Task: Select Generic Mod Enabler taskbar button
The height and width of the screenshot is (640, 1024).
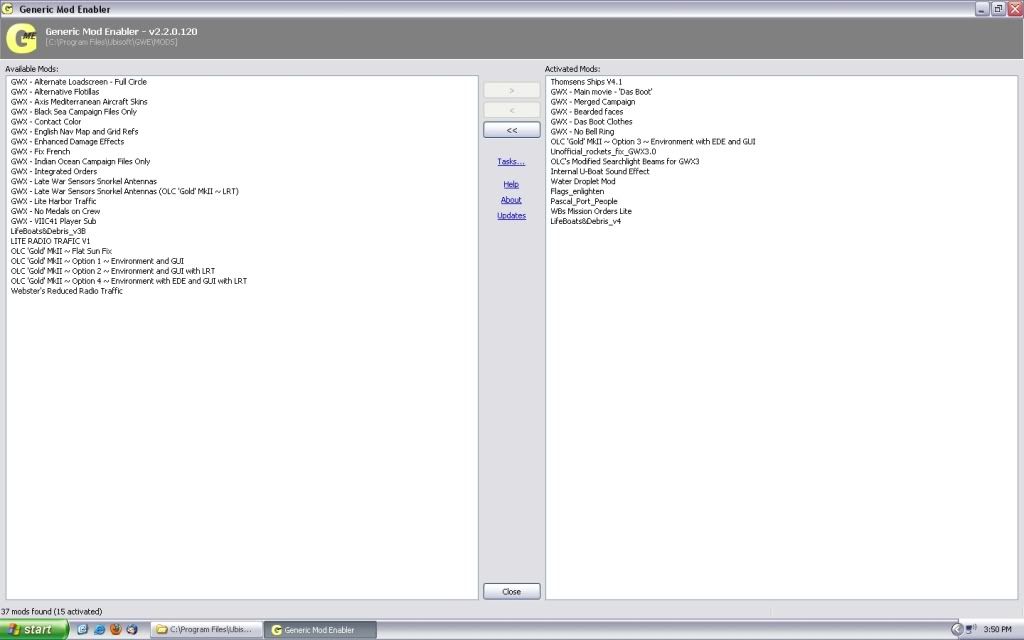Action: pyautogui.click(x=321, y=630)
